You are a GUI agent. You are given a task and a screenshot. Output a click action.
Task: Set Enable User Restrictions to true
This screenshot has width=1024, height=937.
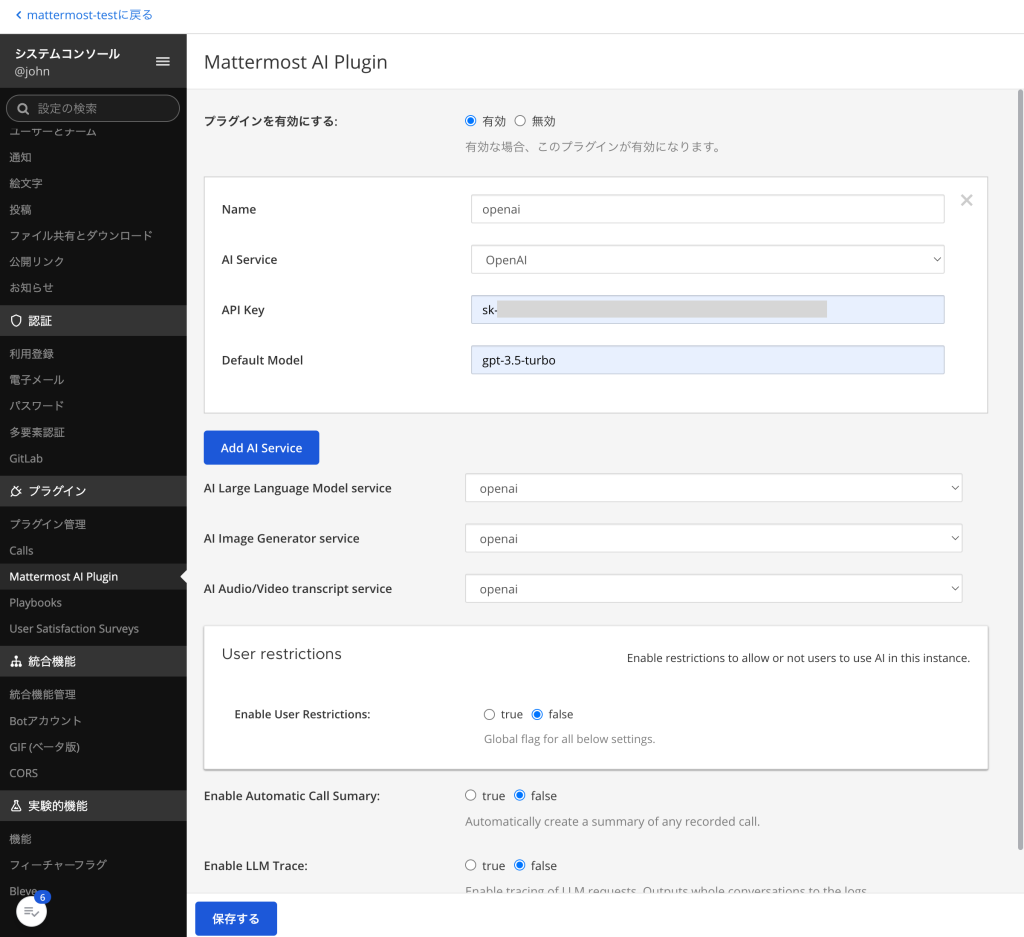[x=489, y=715]
